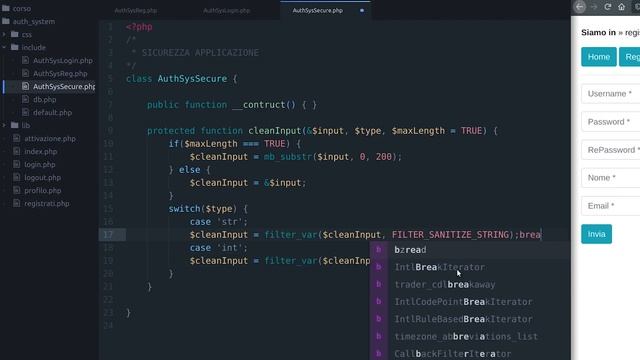Expand the css folder arrow

coord(4,34)
